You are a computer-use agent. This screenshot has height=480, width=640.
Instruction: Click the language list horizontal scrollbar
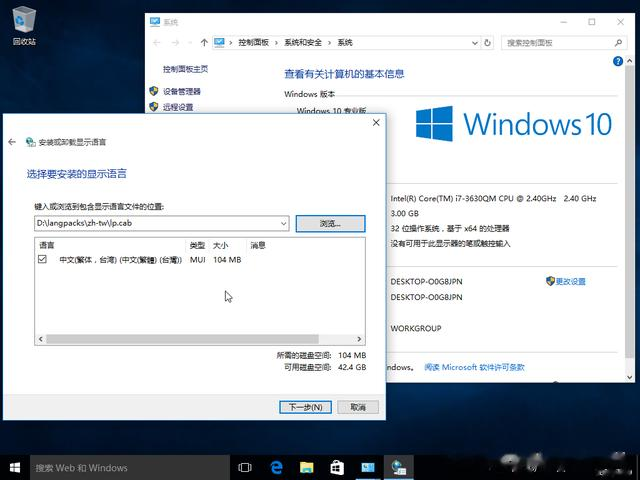tap(182, 339)
